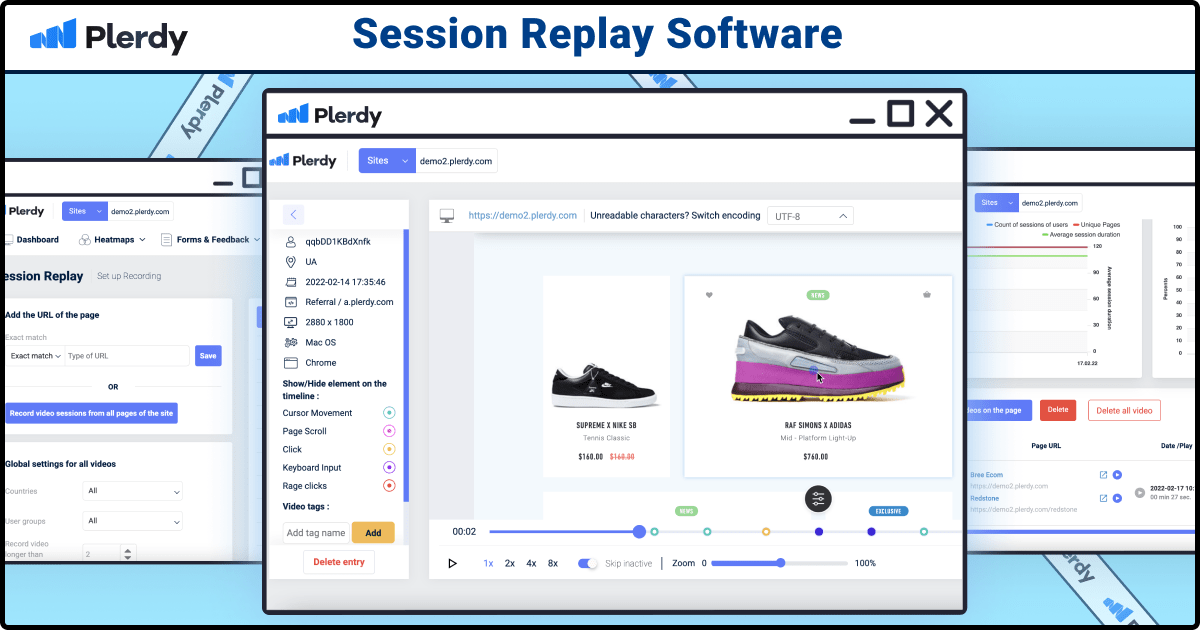Hide Cursor Movement events on the timeline
The height and width of the screenshot is (630, 1200).
coord(390,412)
